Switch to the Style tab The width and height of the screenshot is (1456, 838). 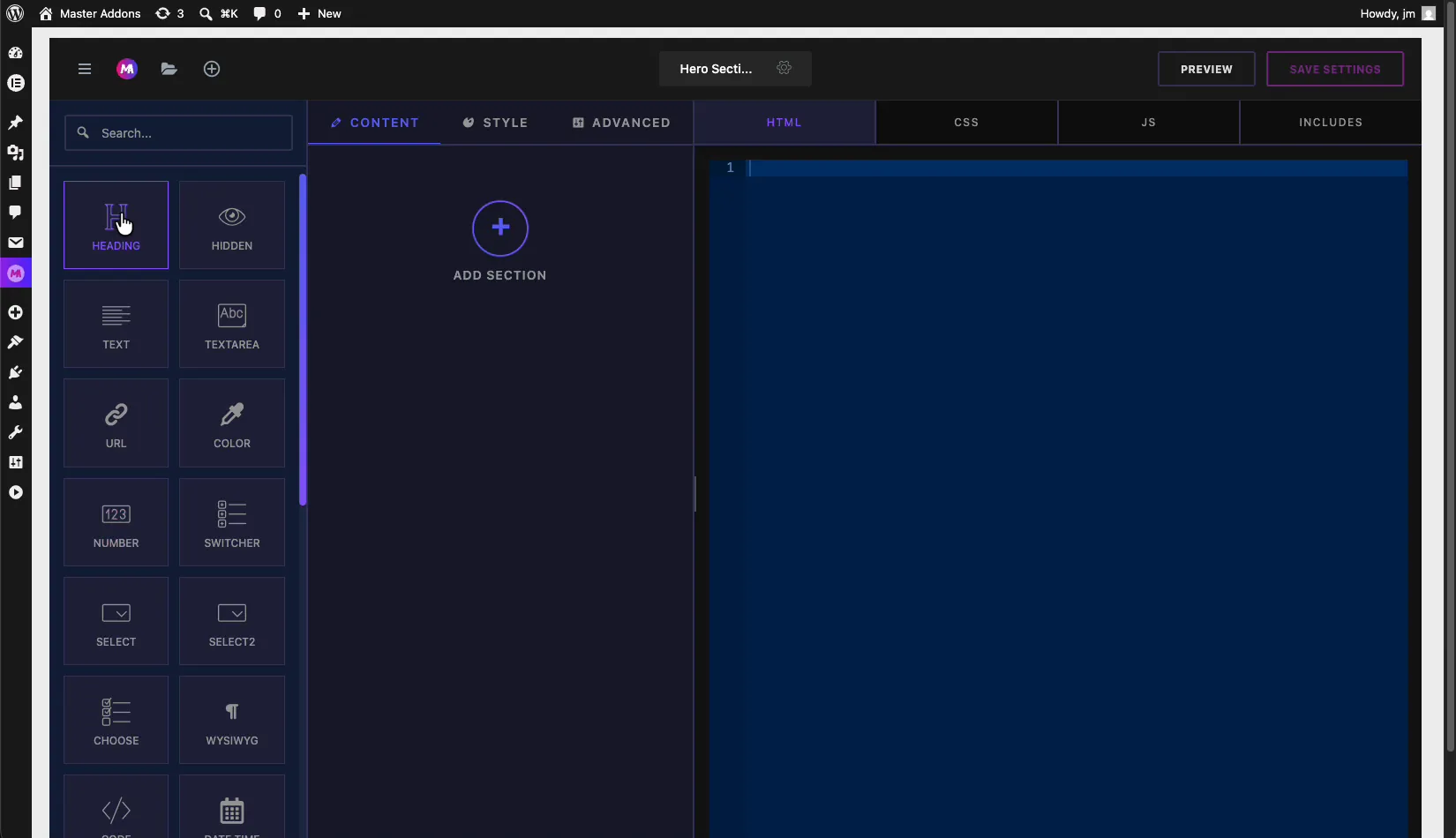495,123
